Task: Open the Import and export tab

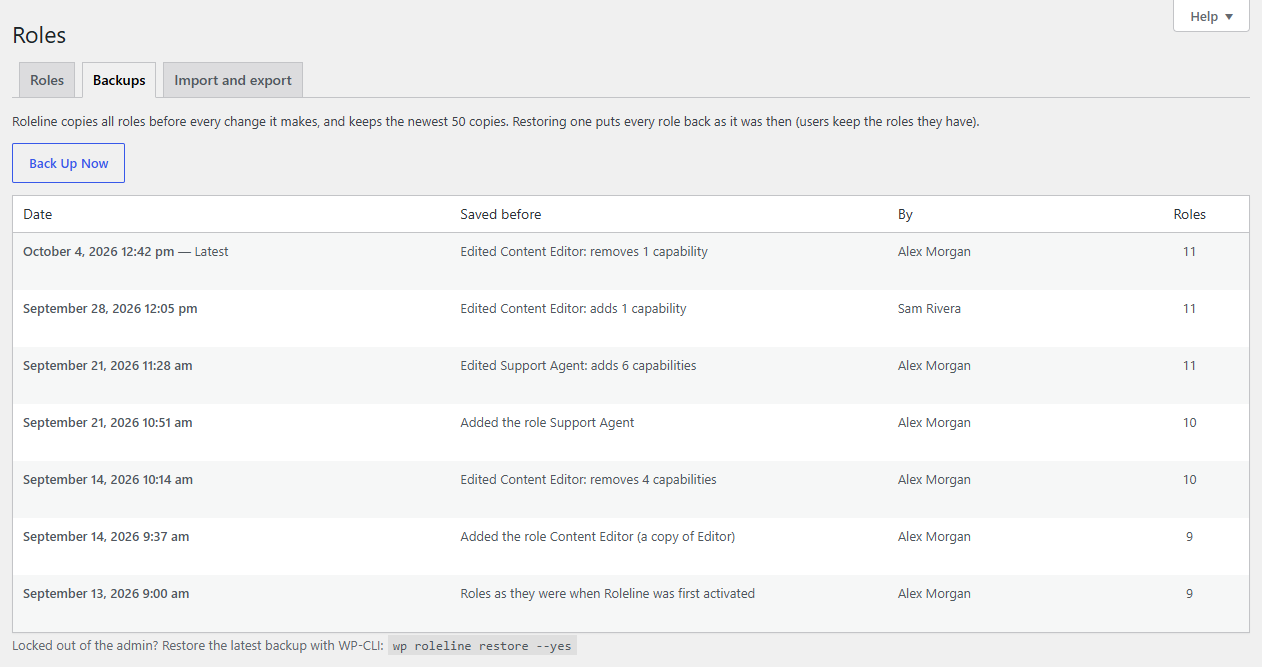Action: coord(233,80)
